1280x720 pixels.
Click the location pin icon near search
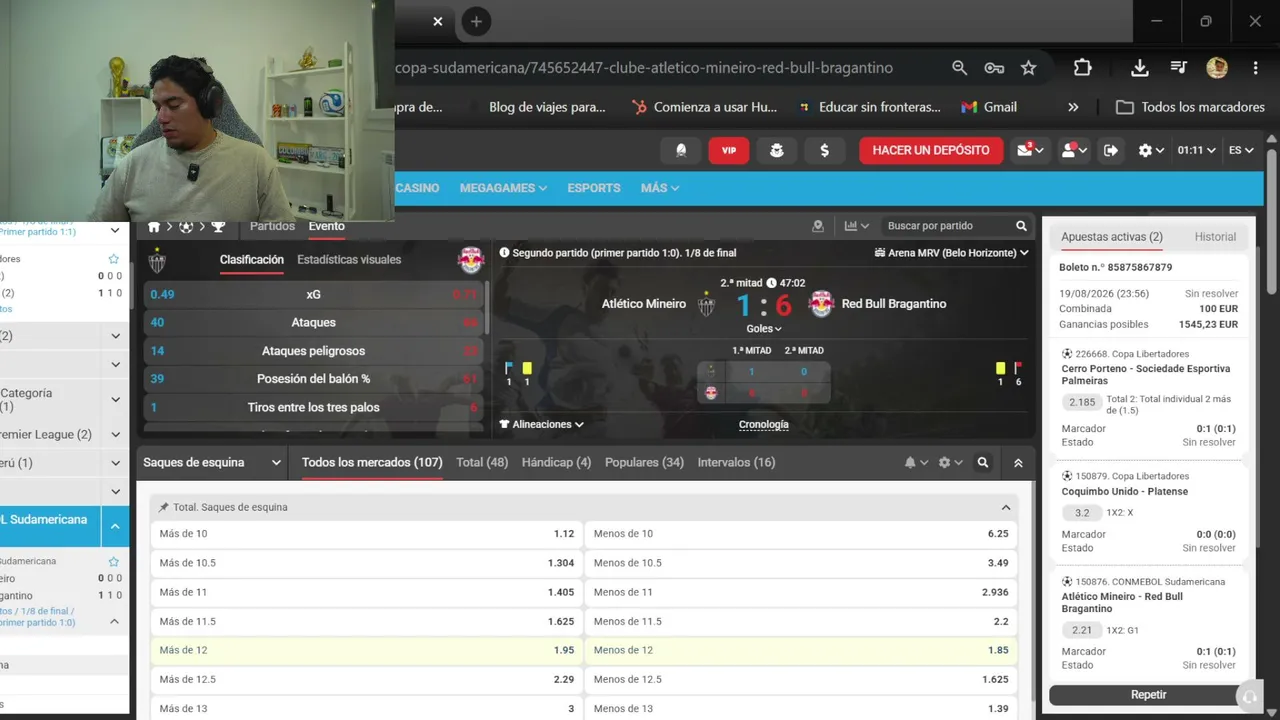click(818, 226)
